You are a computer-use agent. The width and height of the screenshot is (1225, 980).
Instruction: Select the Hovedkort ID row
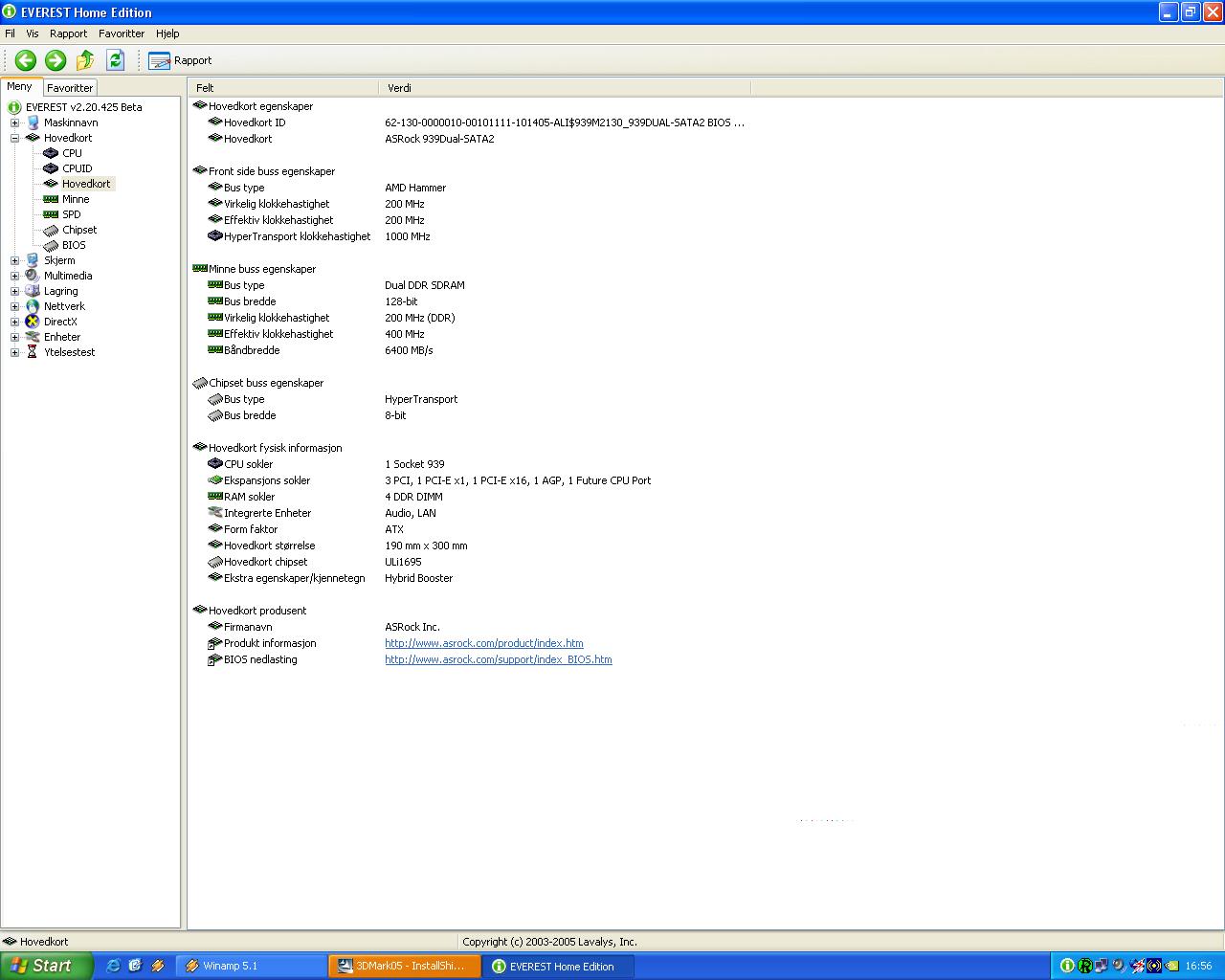pyautogui.click(x=469, y=122)
